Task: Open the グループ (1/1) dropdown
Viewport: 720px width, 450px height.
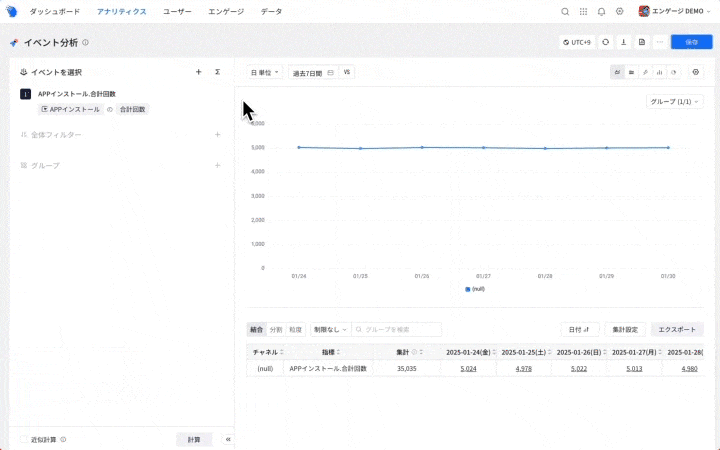Action: pyautogui.click(x=675, y=101)
